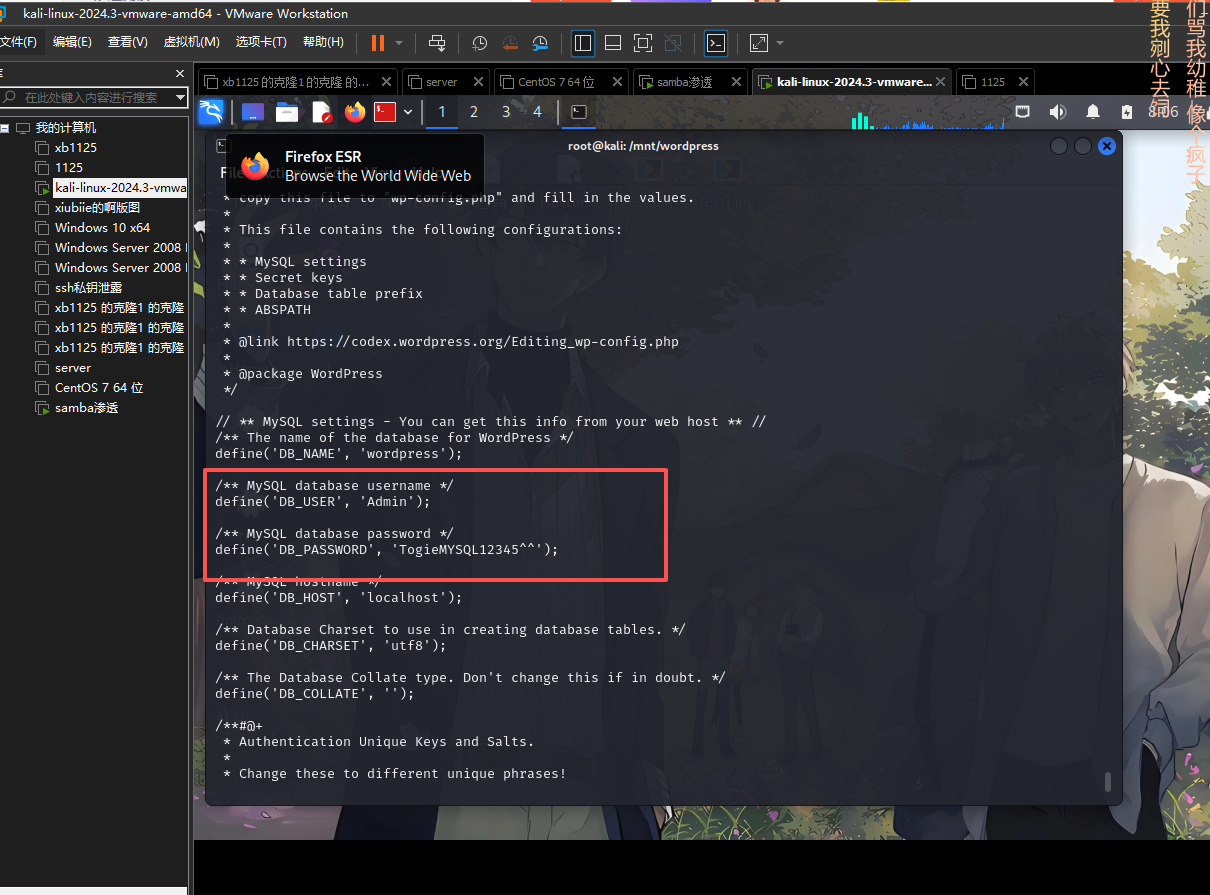This screenshot has width=1210, height=895.
Task: Click the terminal's vertical scrollbar
Action: coord(1107,780)
